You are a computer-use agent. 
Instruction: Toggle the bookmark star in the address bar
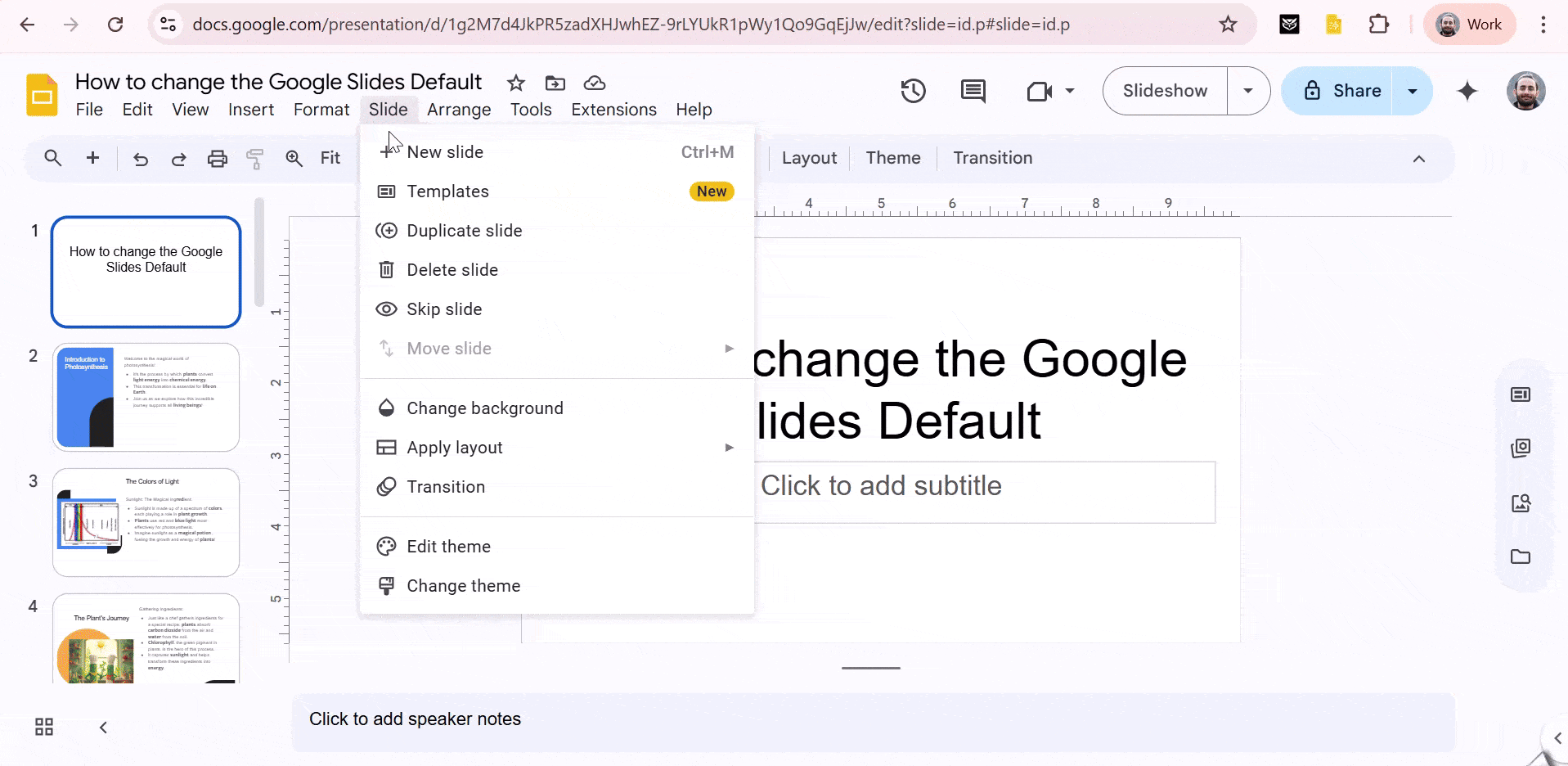tap(1228, 25)
